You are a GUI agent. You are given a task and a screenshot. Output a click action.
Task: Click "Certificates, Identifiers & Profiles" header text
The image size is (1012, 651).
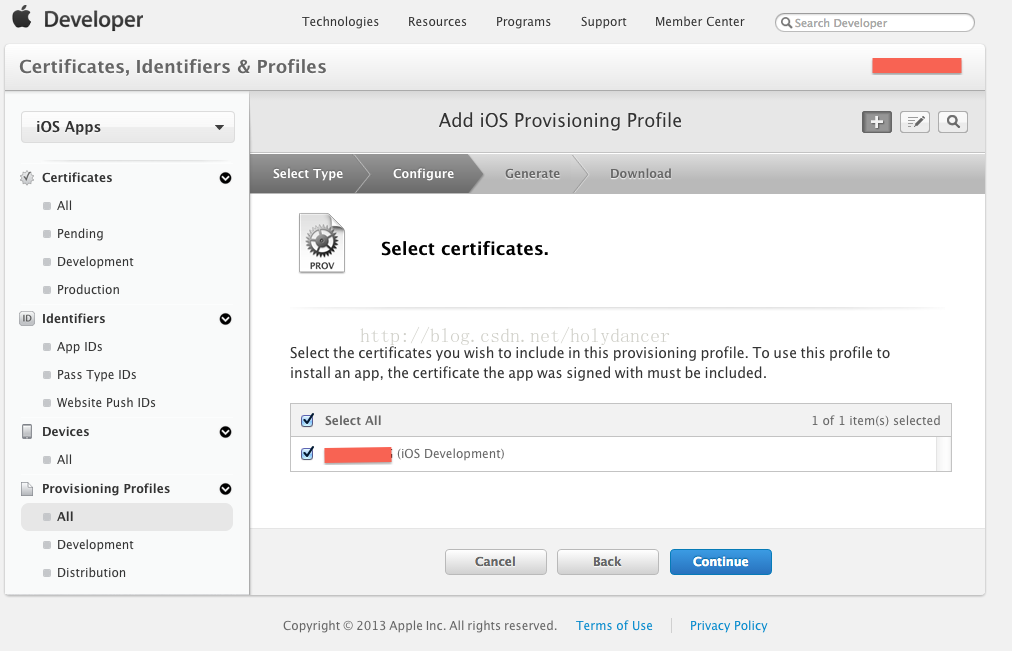coord(173,66)
